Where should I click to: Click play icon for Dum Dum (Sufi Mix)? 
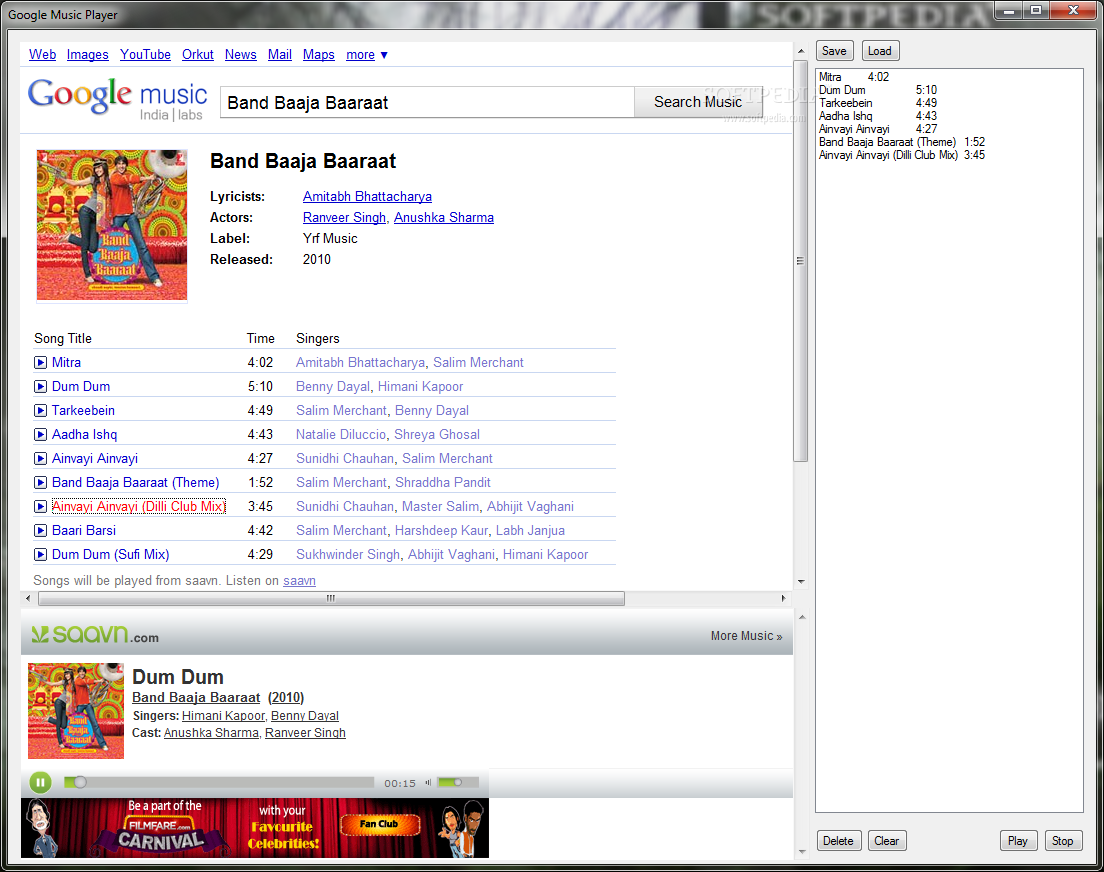click(41, 554)
